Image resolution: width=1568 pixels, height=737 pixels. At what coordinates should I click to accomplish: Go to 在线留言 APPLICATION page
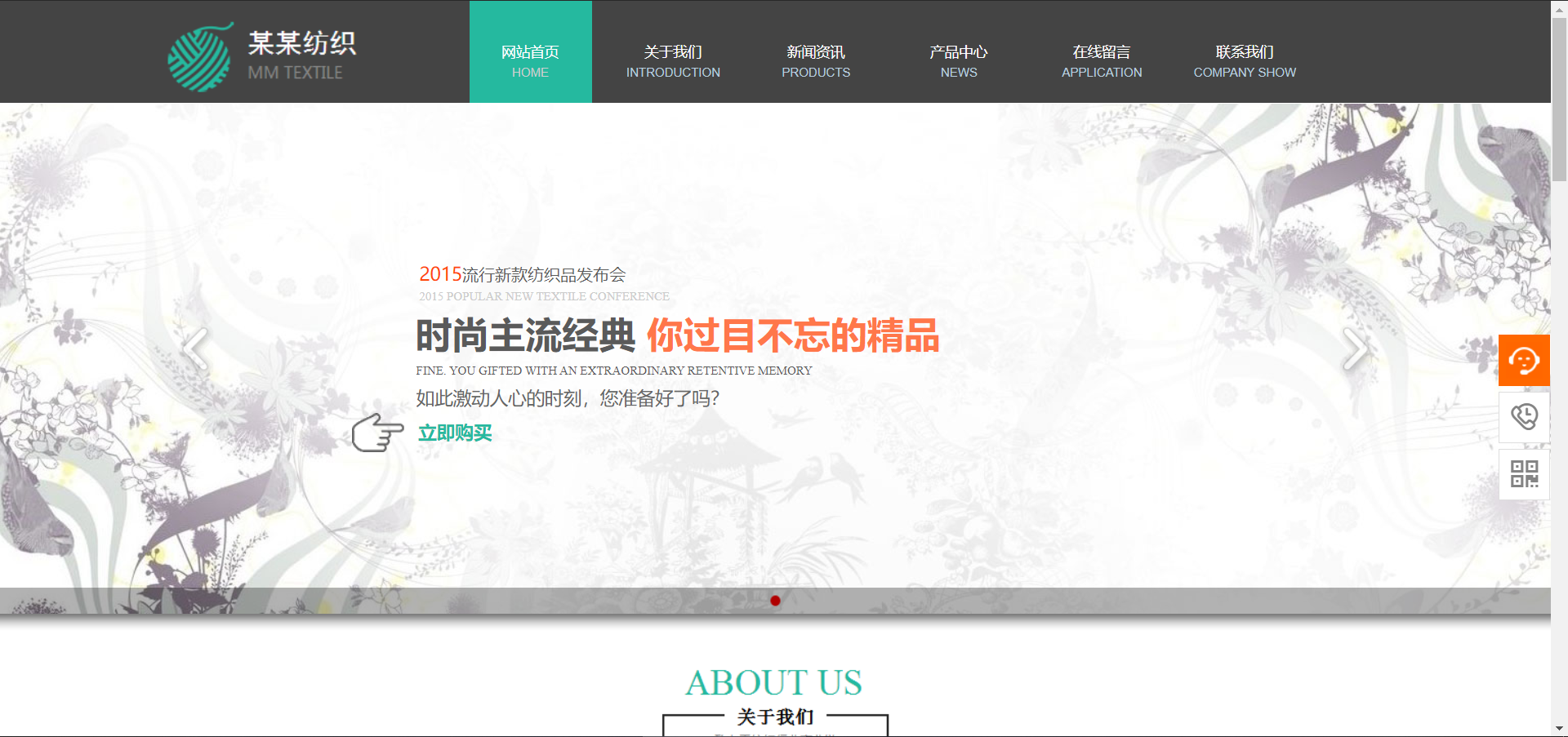(1102, 61)
